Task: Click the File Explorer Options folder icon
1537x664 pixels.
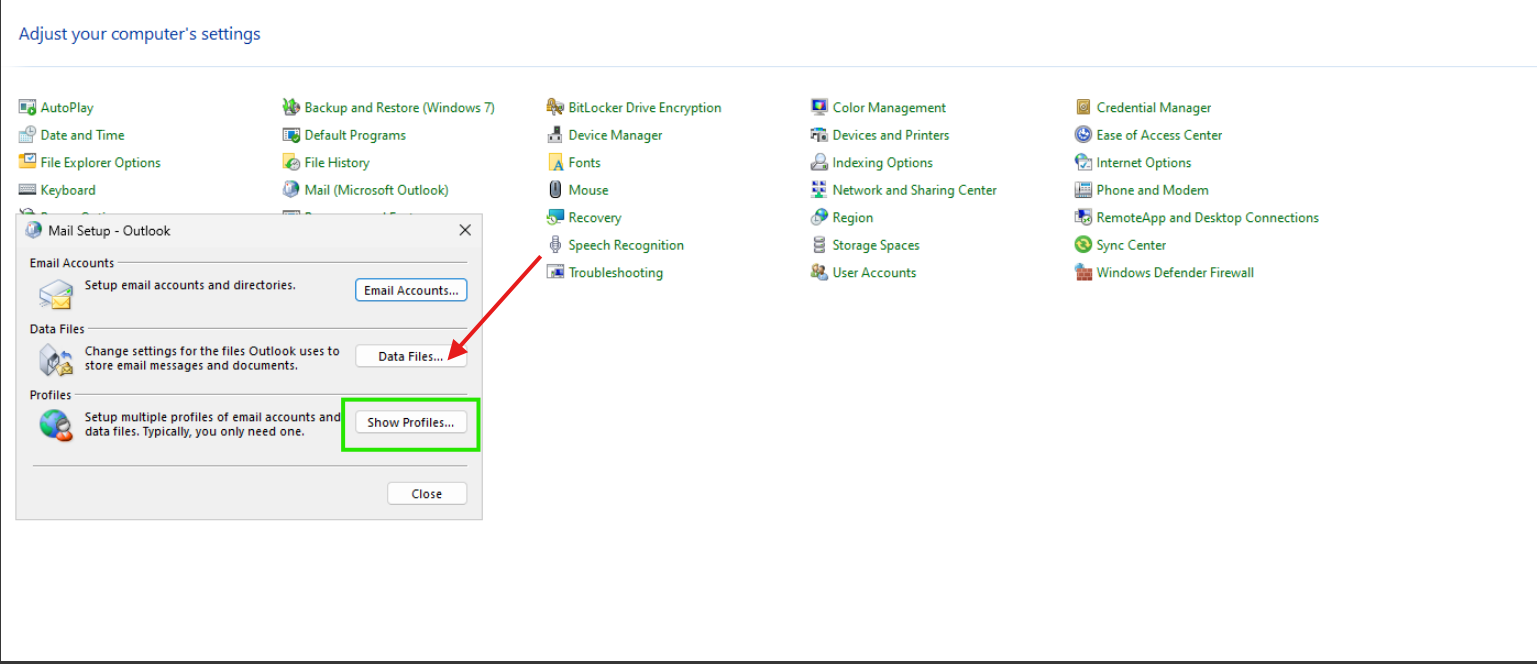Action: click(27, 162)
